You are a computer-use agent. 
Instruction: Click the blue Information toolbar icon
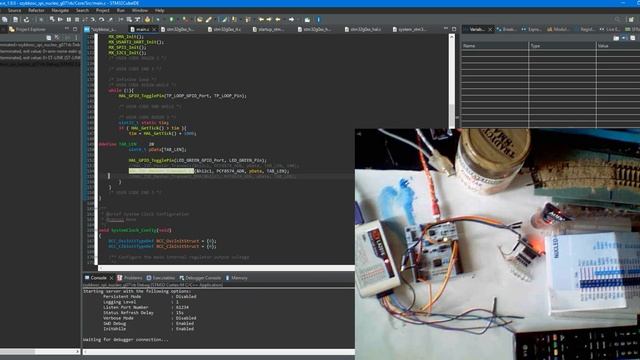[319, 20]
